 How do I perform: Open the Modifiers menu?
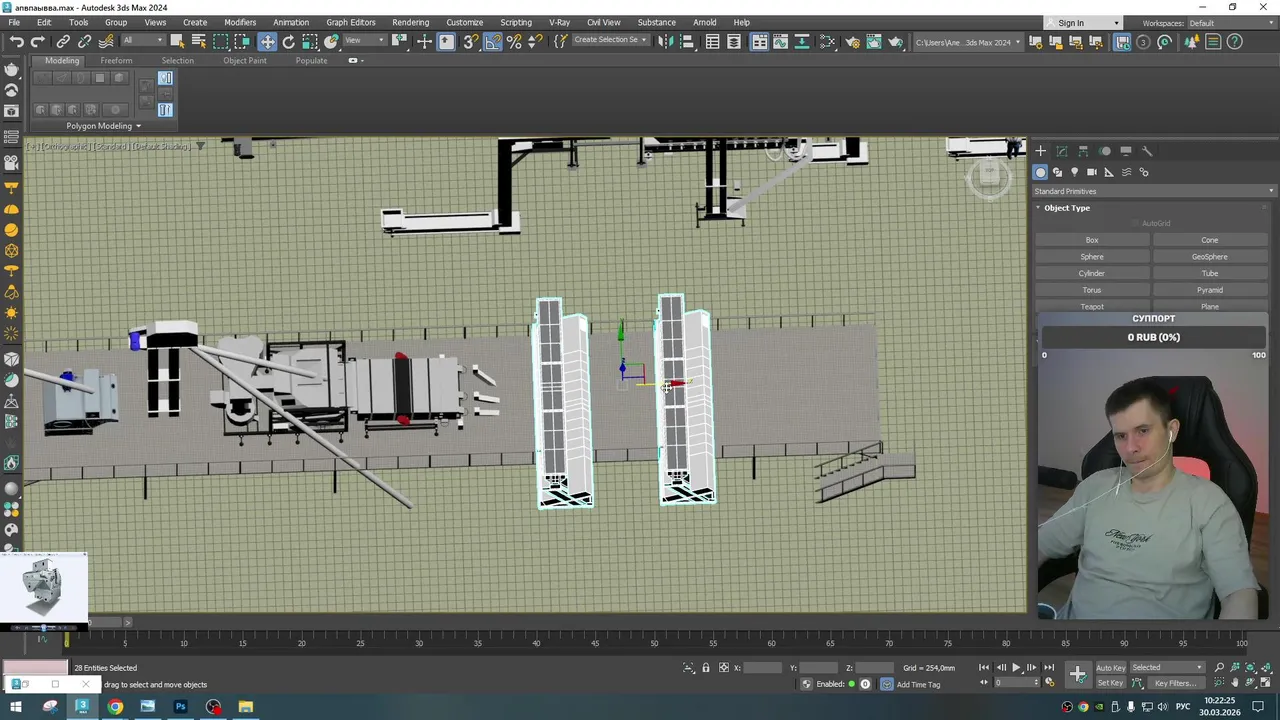pos(240,22)
